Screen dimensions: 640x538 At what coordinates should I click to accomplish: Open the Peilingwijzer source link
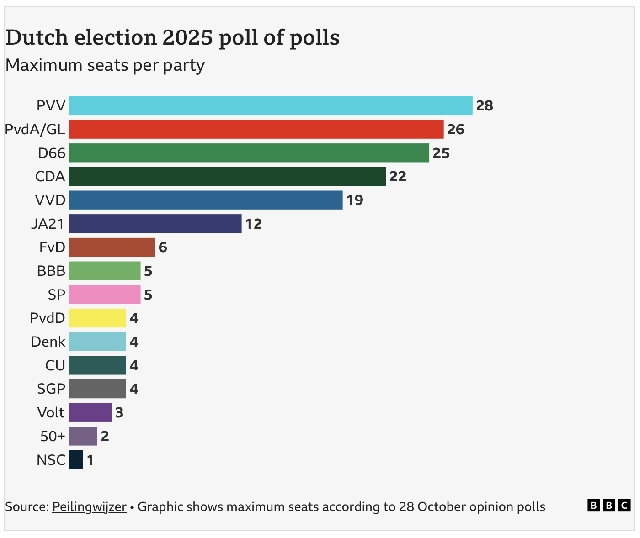click(x=89, y=507)
